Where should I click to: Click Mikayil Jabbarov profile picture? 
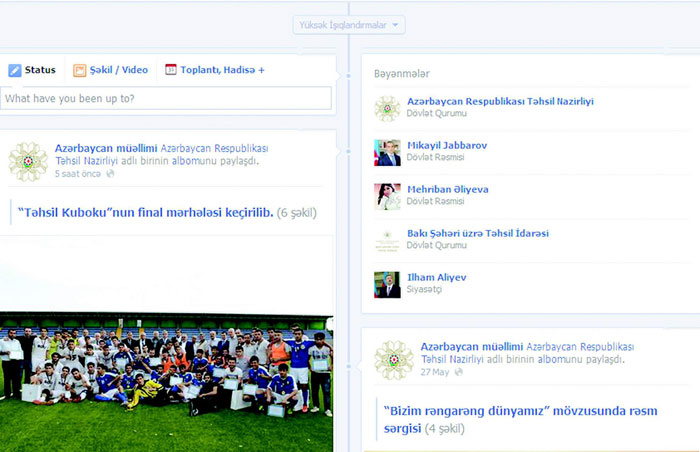(x=387, y=153)
